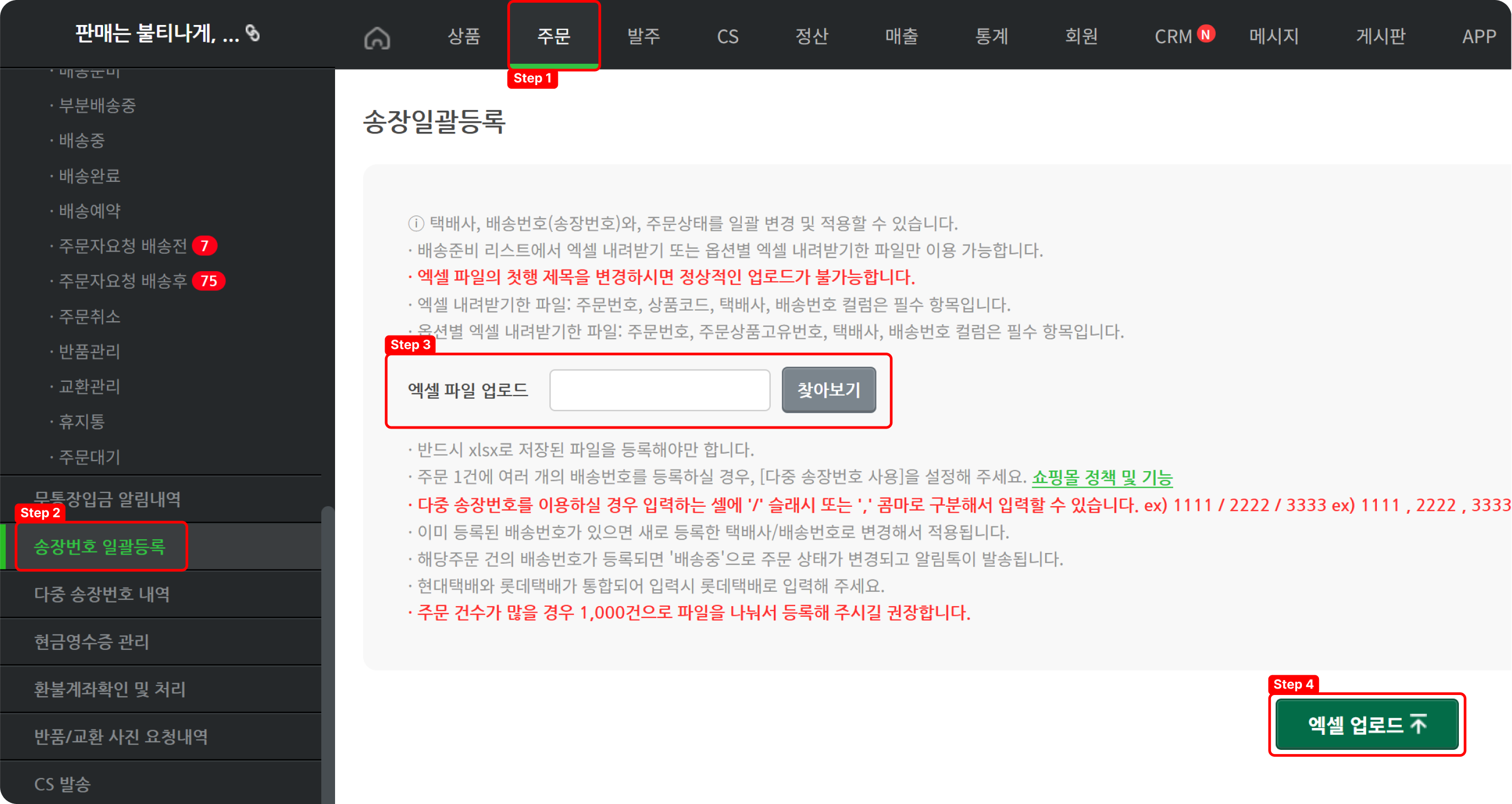The height and width of the screenshot is (804, 1512).
Task: Open the 쇼핑몰 정책 및 기능 link
Action: (1102, 477)
